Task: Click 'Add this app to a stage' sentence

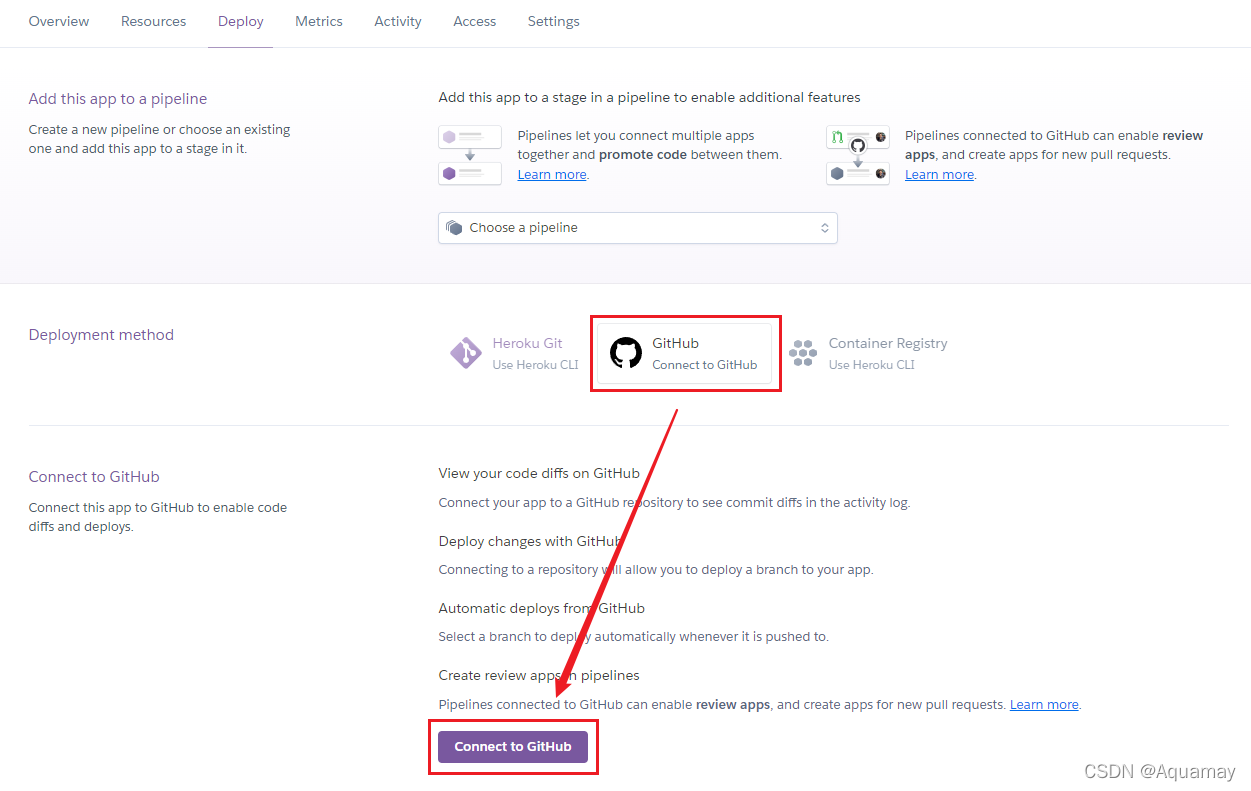Action: (649, 97)
